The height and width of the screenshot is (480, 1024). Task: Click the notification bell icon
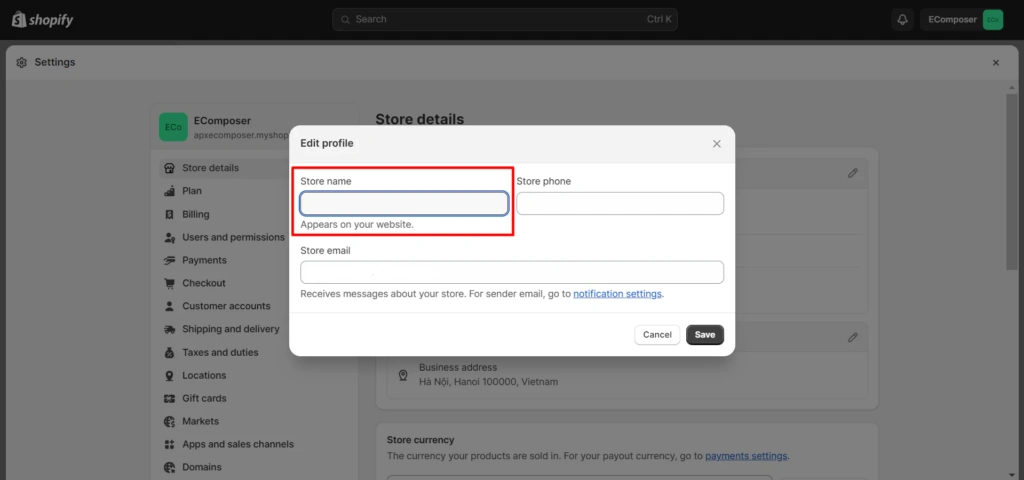tap(903, 19)
